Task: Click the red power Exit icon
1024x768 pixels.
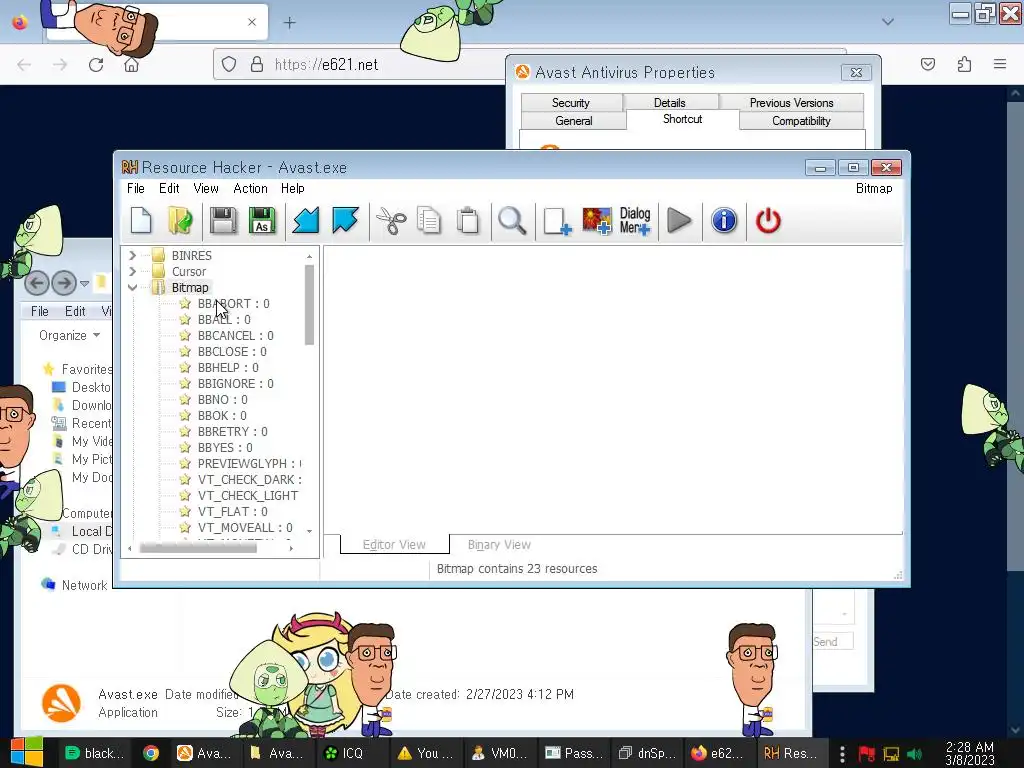Action: point(768,221)
